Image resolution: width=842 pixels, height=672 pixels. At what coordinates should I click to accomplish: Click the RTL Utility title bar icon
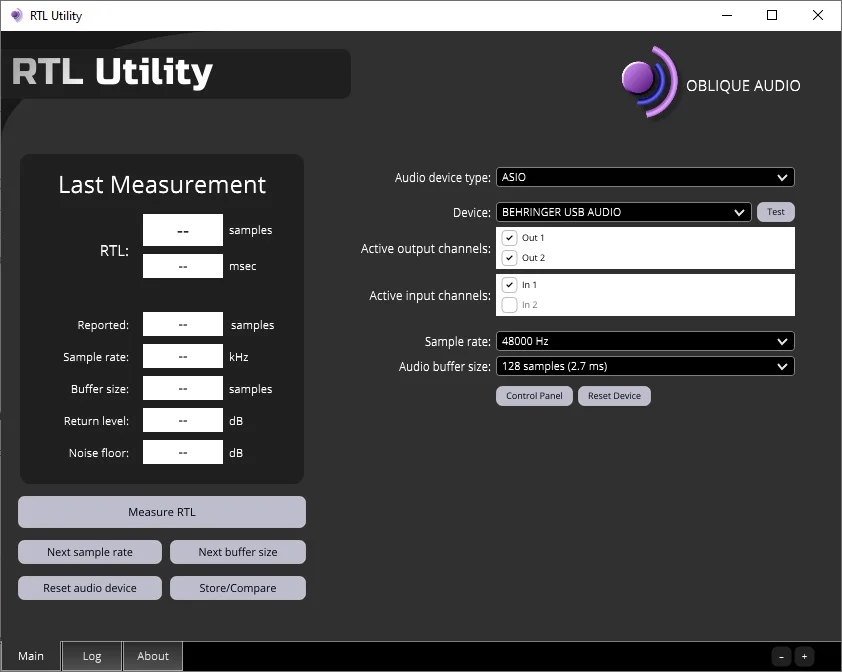click(x=16, y=15)
